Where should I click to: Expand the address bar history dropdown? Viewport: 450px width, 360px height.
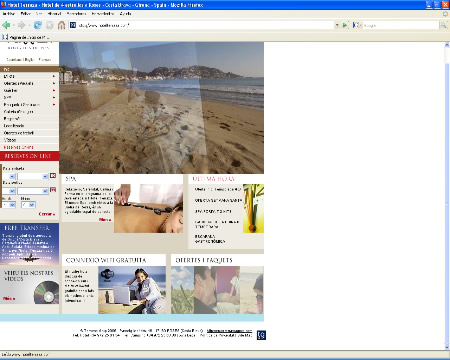[x=337, y=25]
